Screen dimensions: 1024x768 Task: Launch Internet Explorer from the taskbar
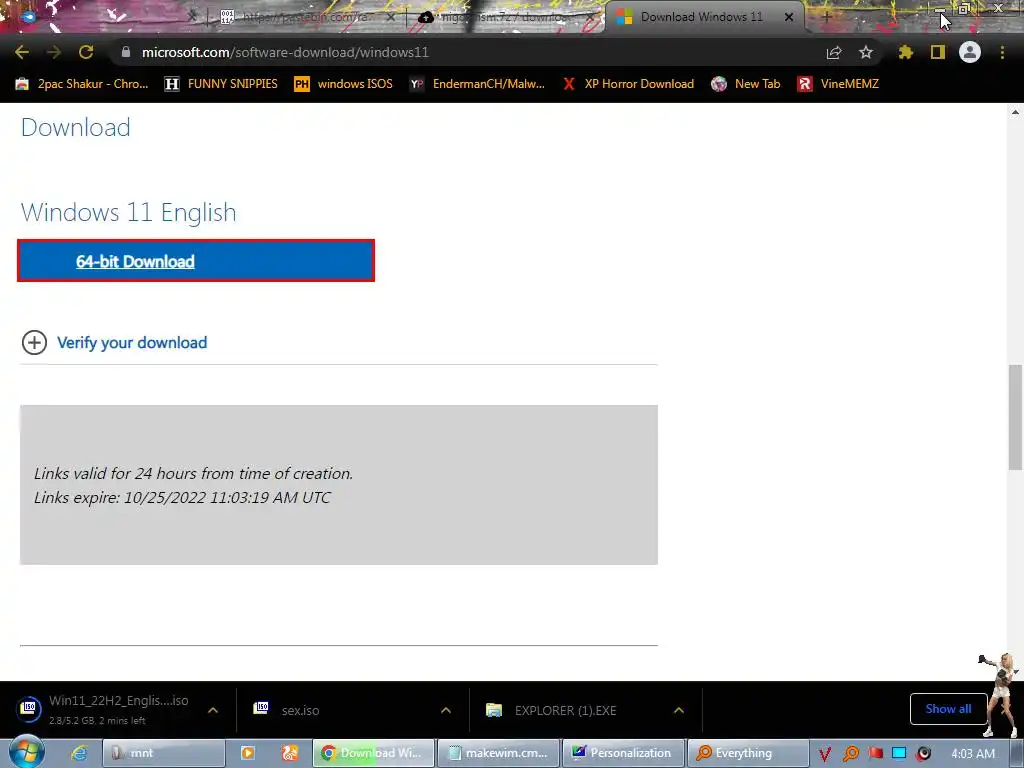tap(78, 753)
